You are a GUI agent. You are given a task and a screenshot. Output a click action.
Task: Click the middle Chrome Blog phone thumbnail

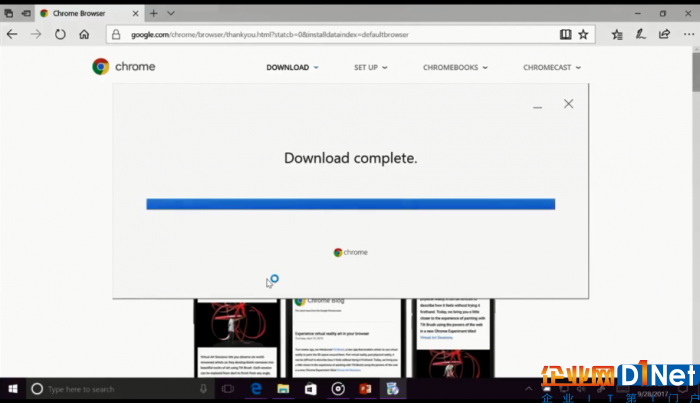tap(346, 338)
